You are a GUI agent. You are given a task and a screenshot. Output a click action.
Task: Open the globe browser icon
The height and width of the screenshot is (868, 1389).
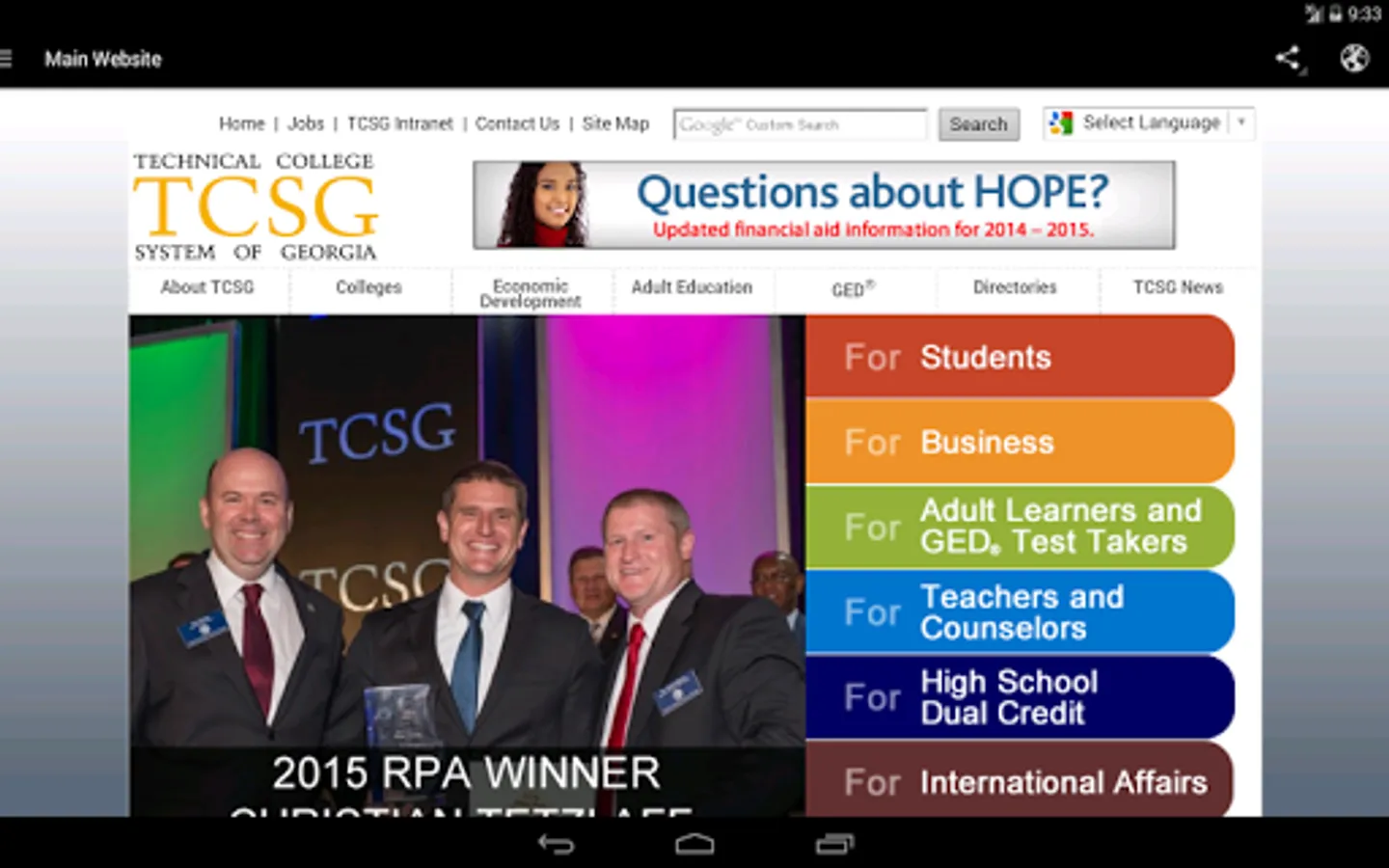[1354, 59]
